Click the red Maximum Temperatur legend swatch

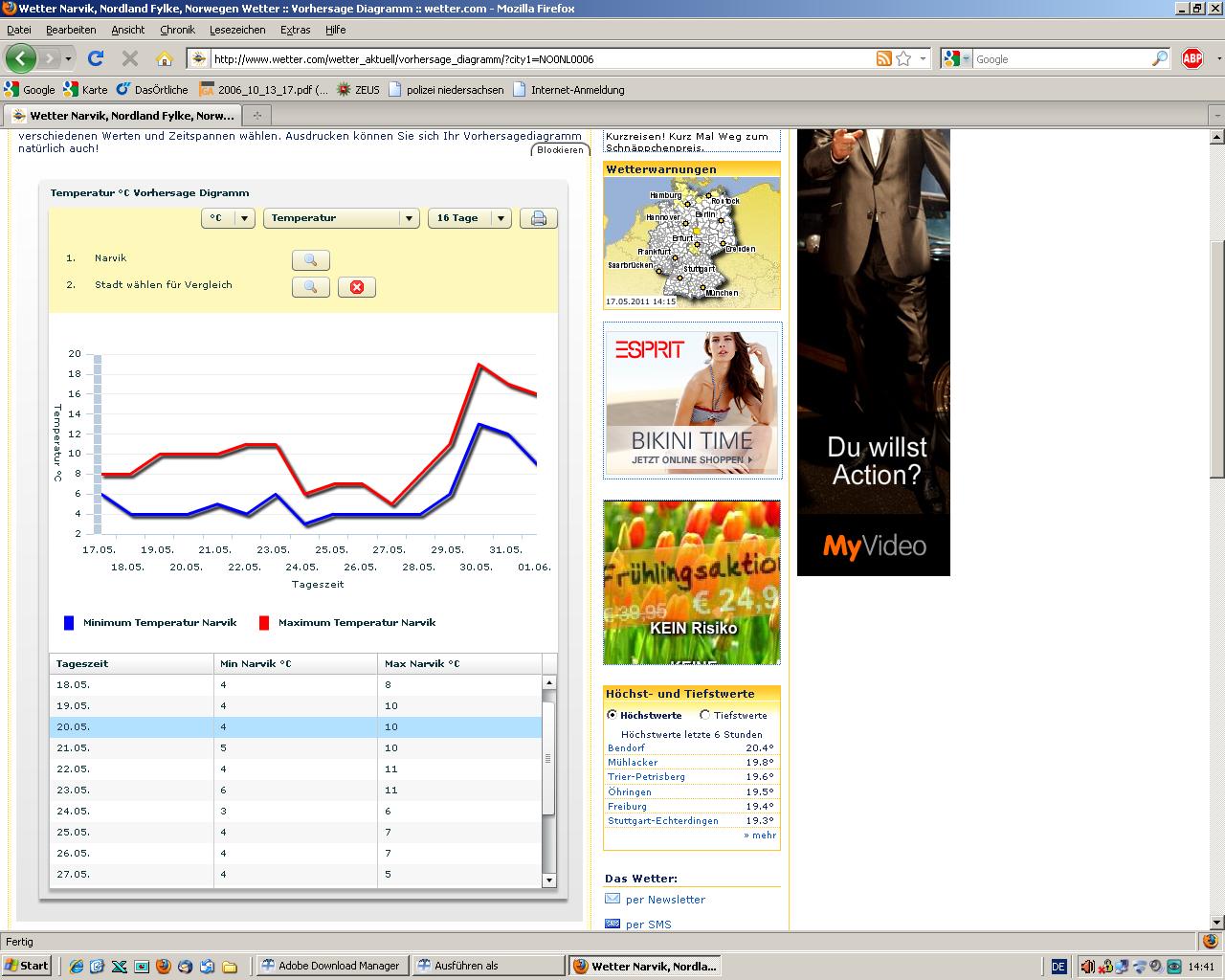point(264,623)
